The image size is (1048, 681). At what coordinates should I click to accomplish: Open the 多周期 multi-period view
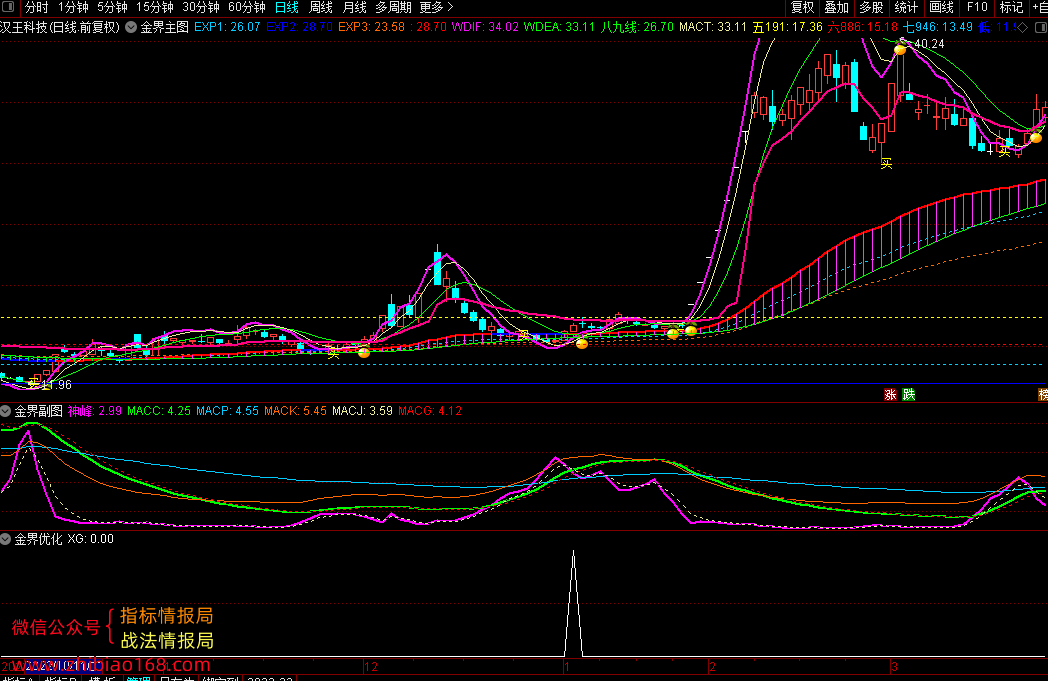coord(393,7)
